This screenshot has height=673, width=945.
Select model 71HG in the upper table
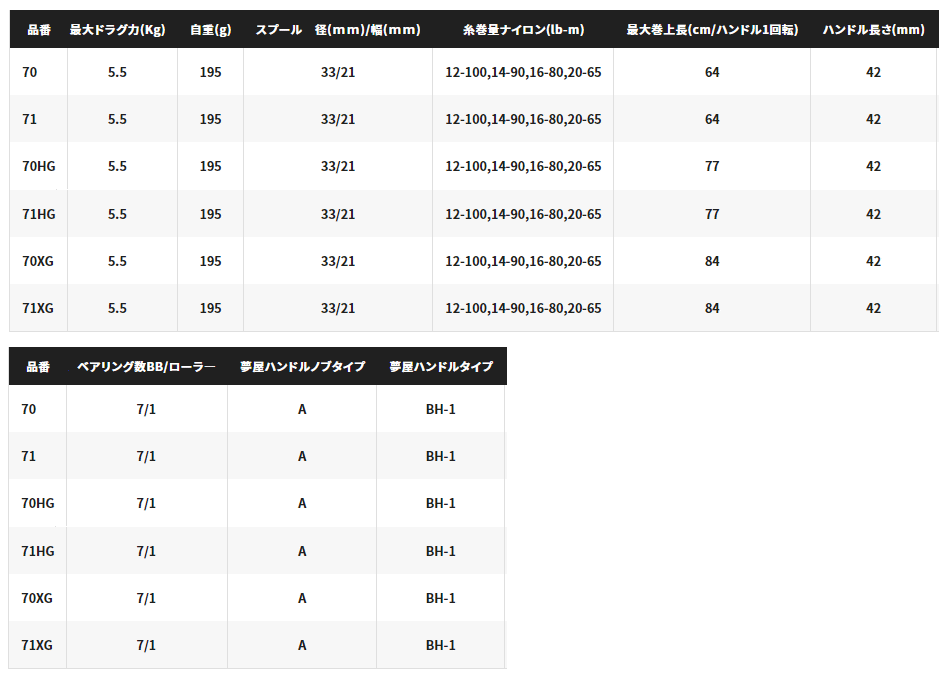click(x=39, y=214)
